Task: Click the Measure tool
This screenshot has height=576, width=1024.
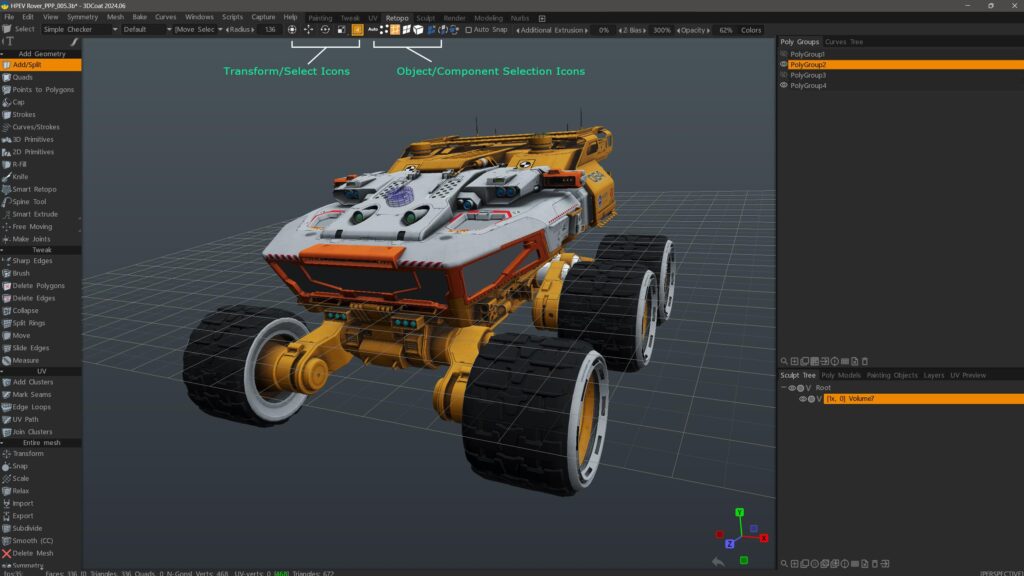Action: pos(26,360)
